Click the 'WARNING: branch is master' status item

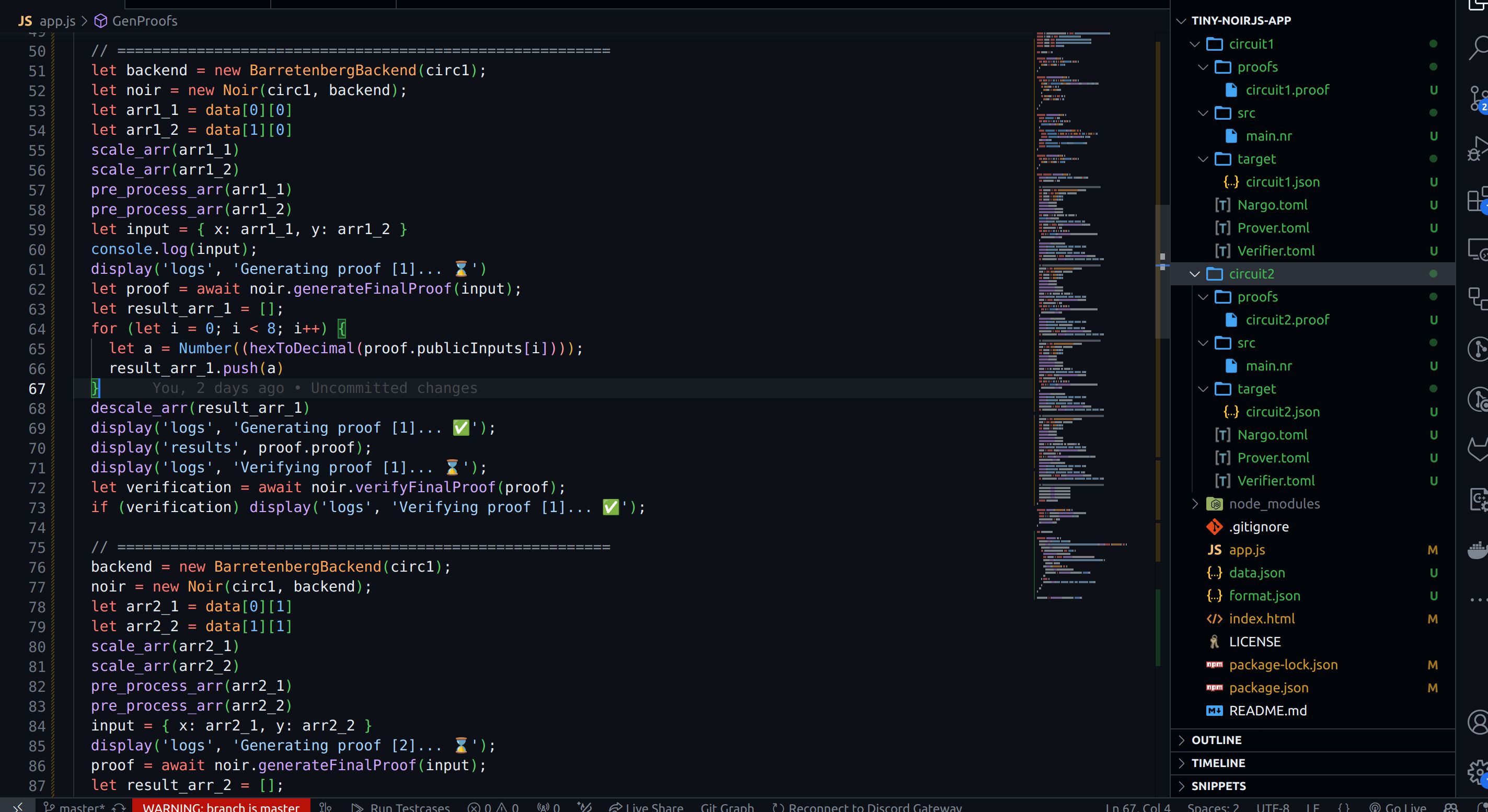pyautogui.click(x=221, y=807)
